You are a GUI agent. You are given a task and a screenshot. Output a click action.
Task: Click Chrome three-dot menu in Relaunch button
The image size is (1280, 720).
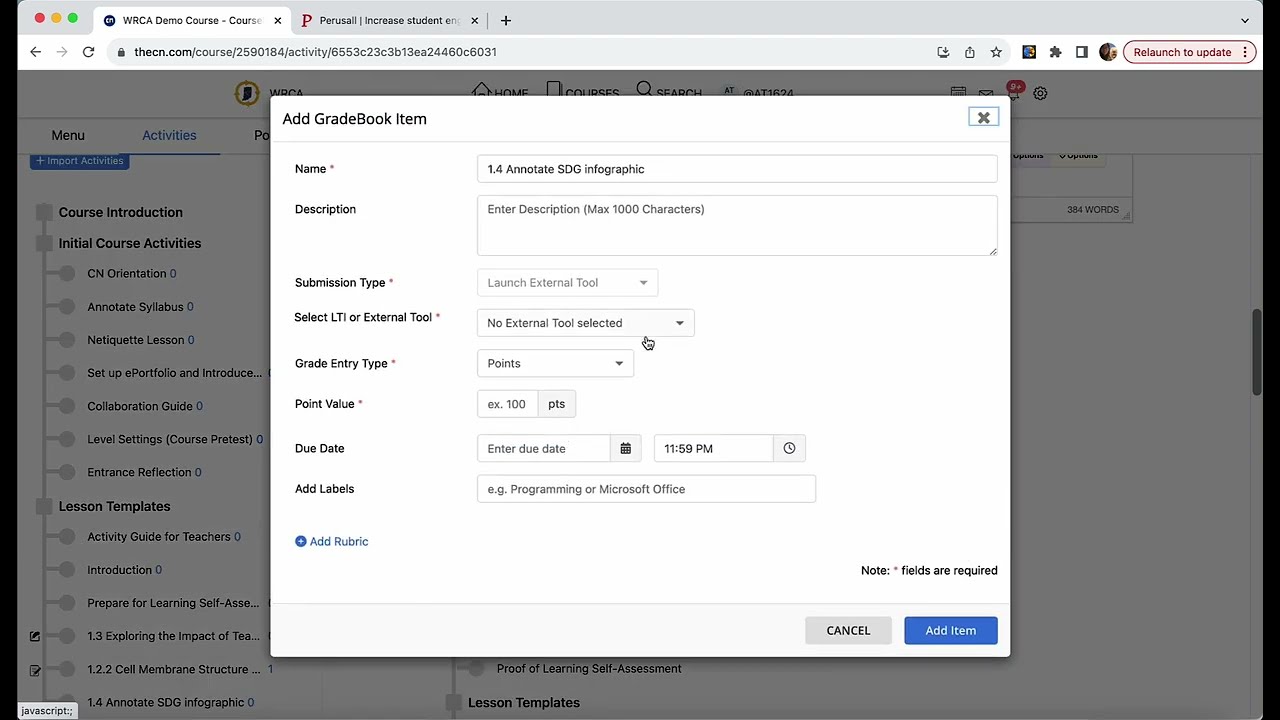pyautogui.click(x=1245, y=52)
